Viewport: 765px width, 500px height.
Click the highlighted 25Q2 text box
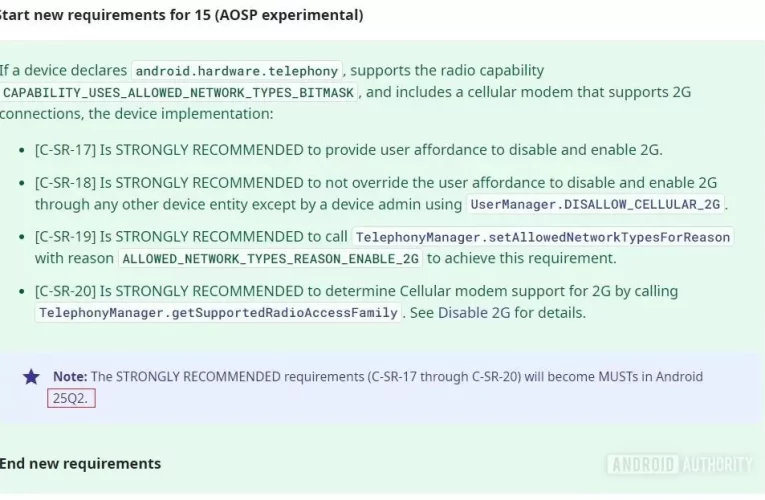pos(71,397)
